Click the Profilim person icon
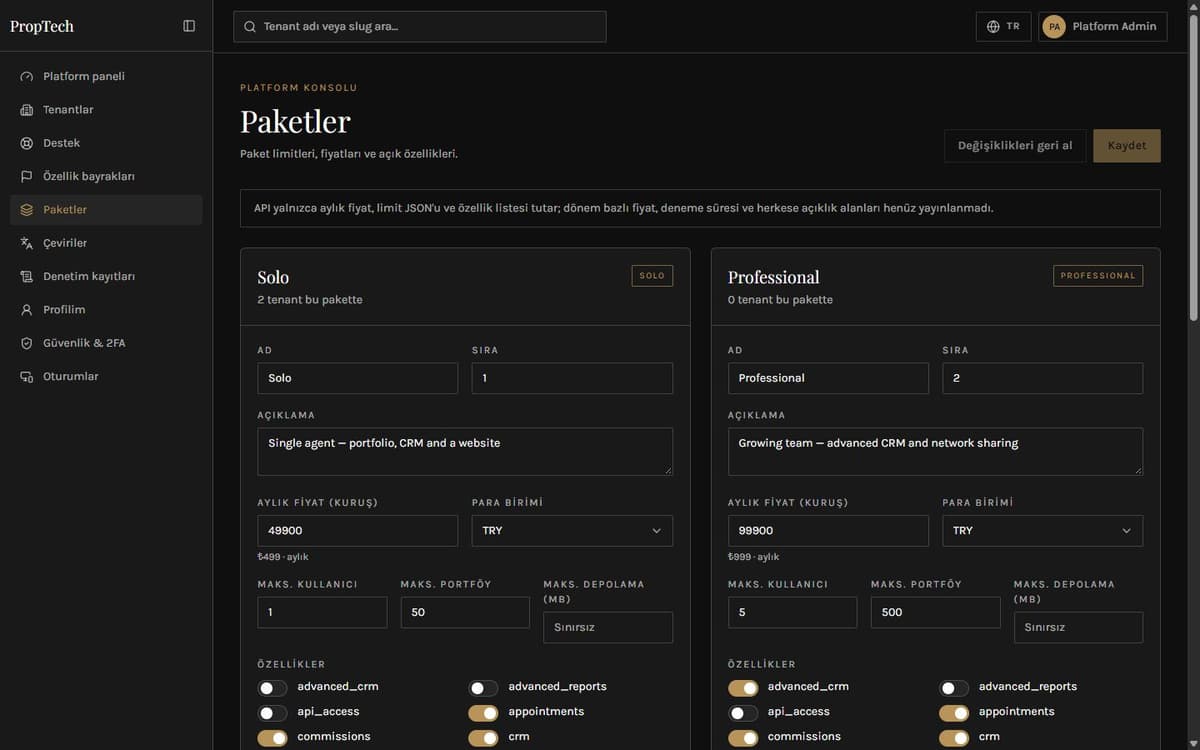The width and height of the screenshot is (1200, 750). pyautogui.click(x=27, y=310)
